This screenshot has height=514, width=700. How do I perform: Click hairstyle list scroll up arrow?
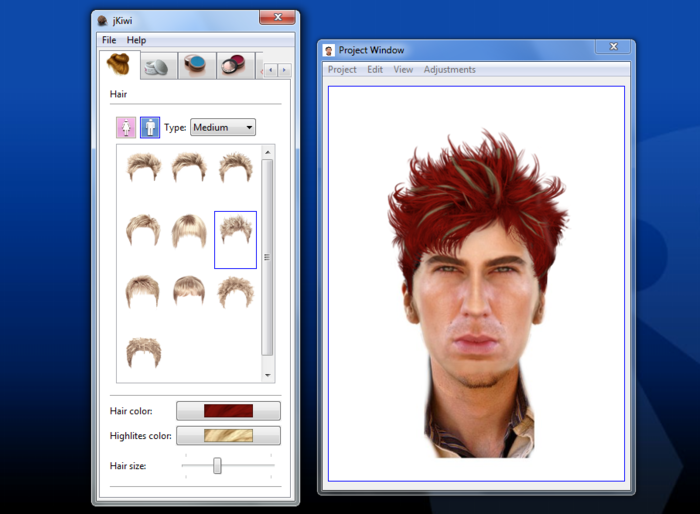click(267, 152)
